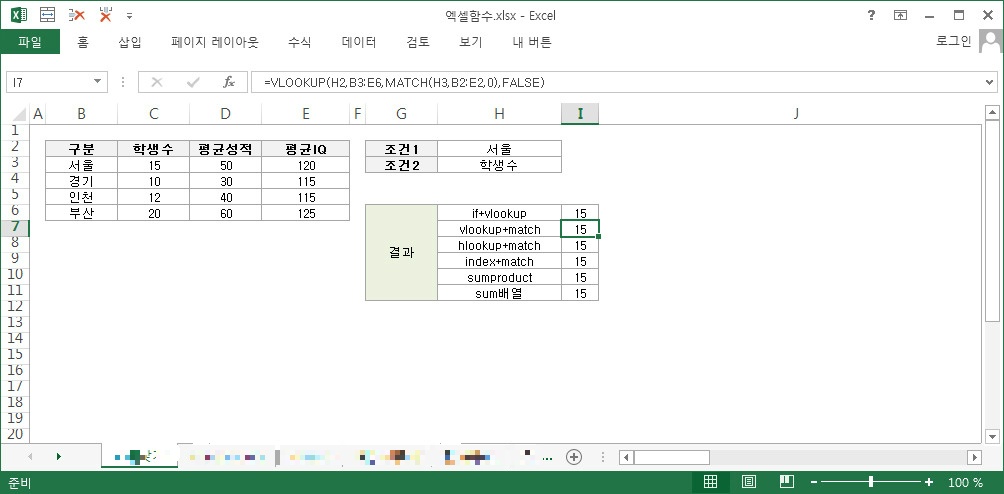
Task: Select column G header
Action: tap(401, 114)
